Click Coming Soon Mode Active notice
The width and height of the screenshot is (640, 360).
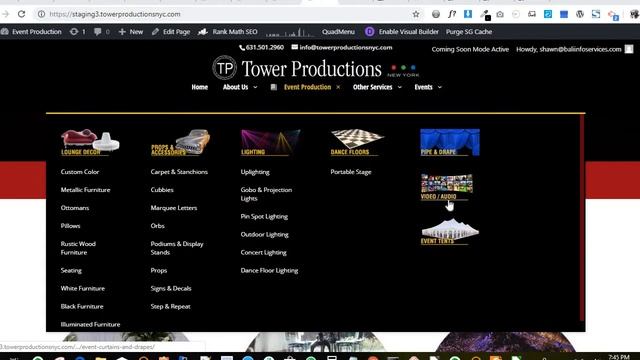click(x=470, y=49)
